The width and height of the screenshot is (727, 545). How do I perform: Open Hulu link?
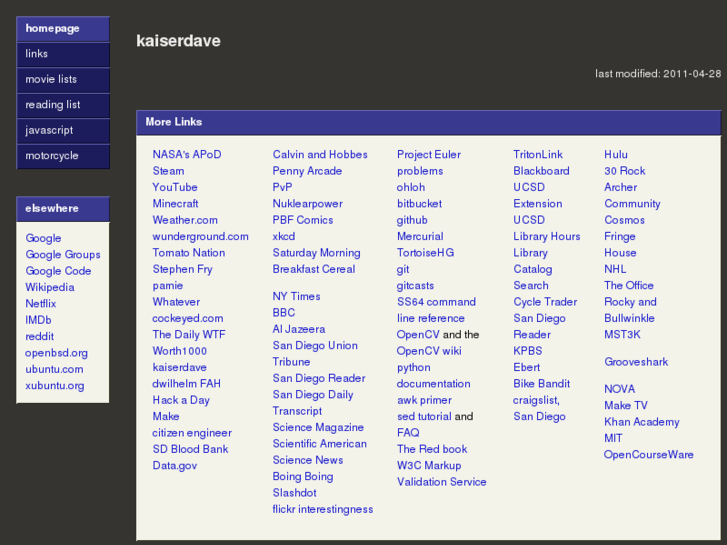coord(616,154)
